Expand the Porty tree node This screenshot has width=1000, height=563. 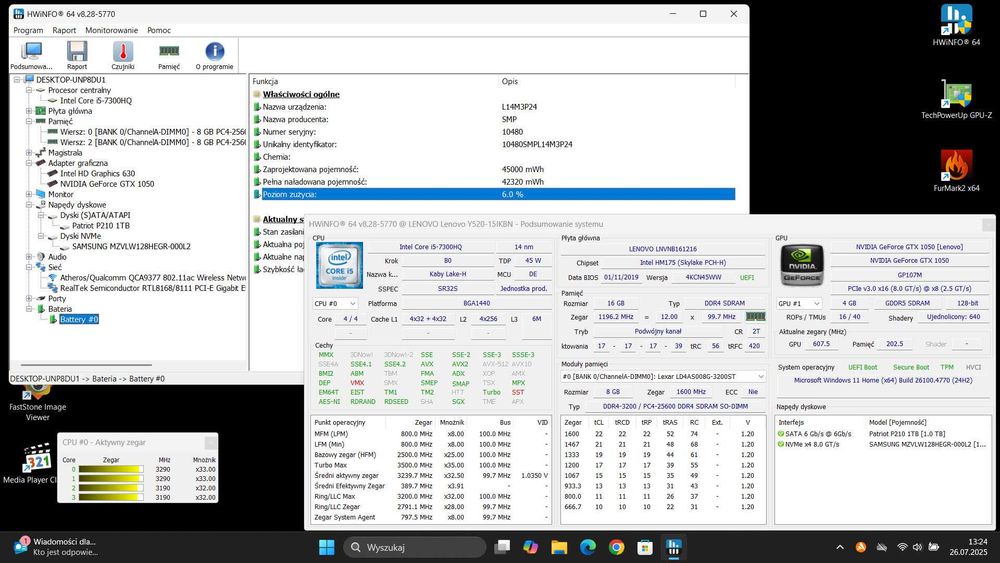(x=29, y=298)
